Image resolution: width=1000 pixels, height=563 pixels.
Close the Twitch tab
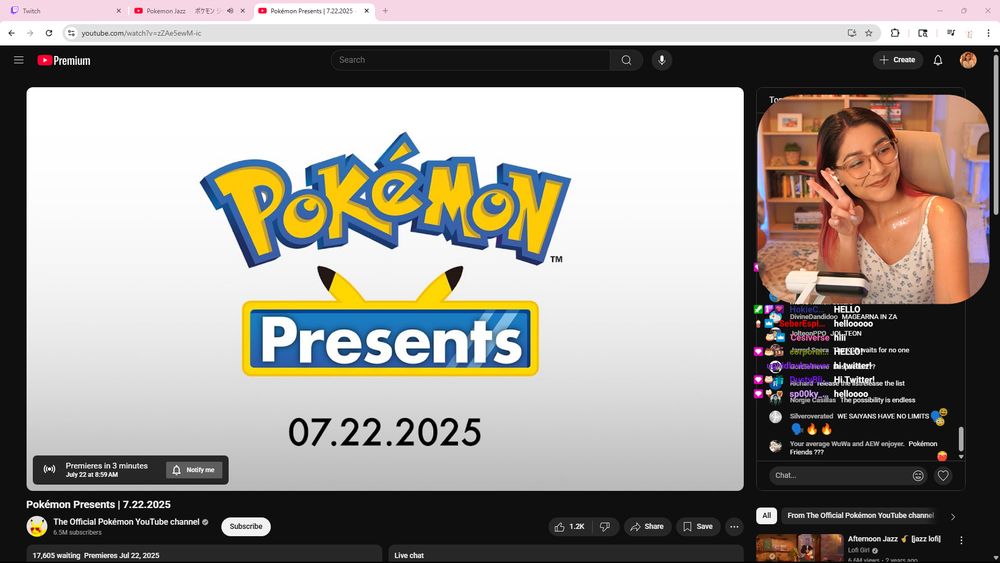(x=119, y=11)
